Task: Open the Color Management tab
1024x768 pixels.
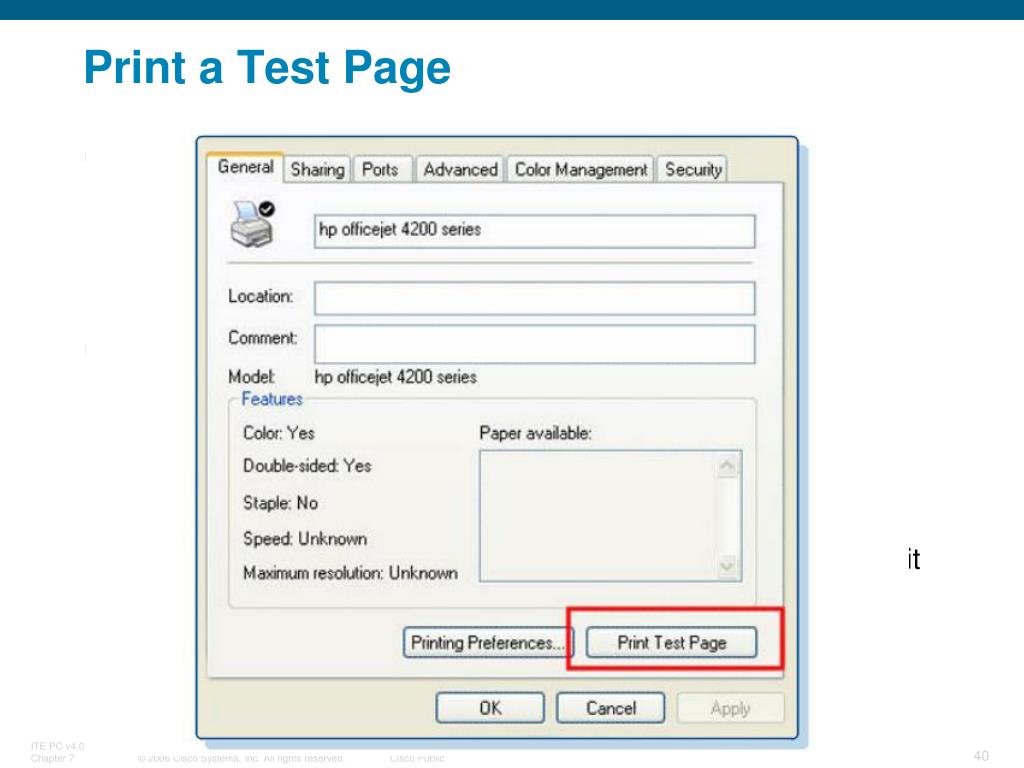Action: click(x=581, y=170)
